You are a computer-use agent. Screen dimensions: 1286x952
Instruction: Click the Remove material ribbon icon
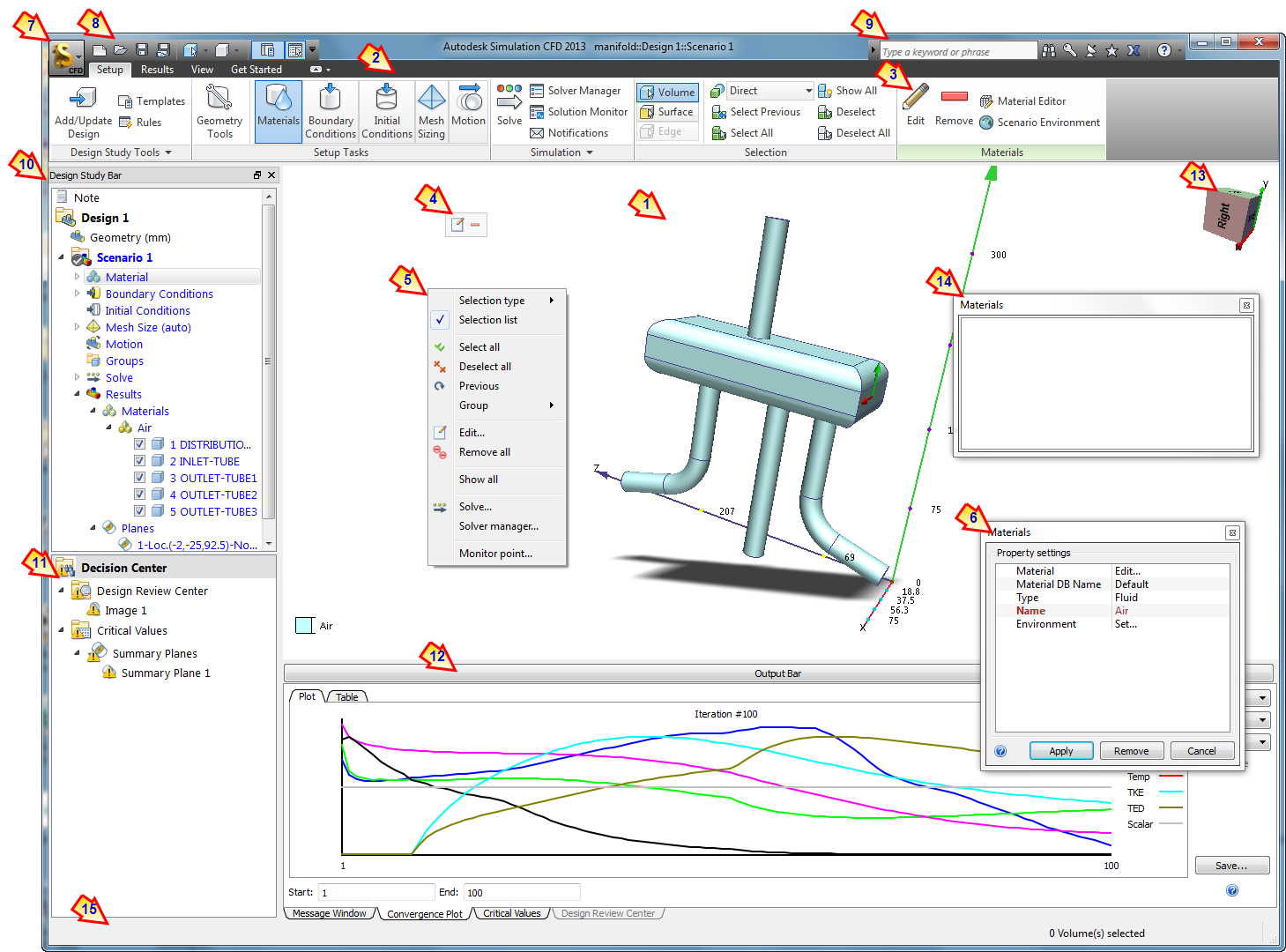coord(954,104)
